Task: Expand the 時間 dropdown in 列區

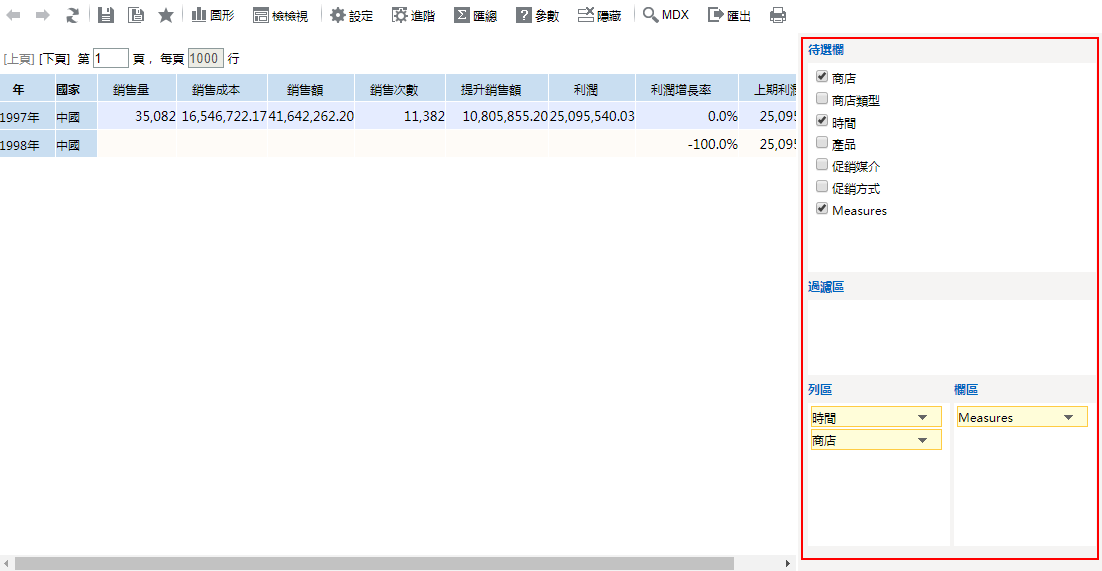Action: click(922, 418)
